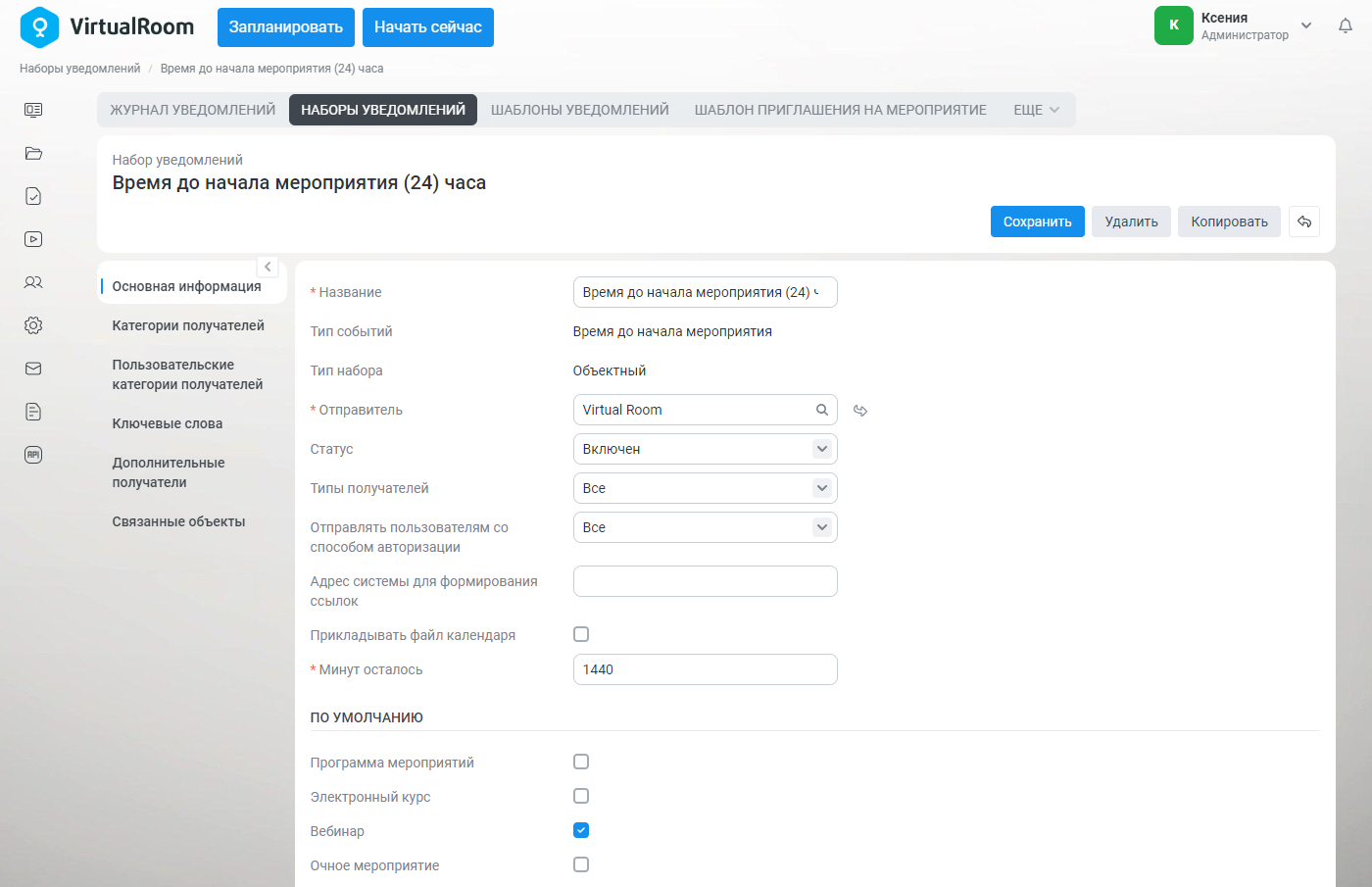Check the Электронный курс checkbox

click(x=581, y=796)
